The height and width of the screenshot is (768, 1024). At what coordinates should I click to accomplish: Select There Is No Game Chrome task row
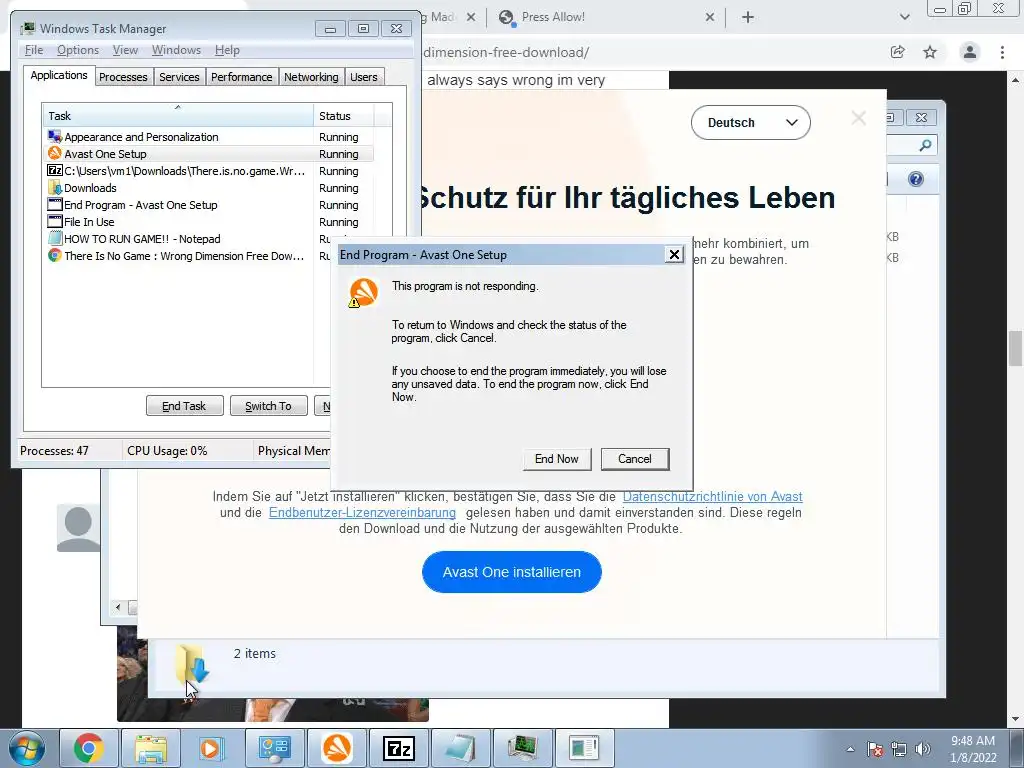(x=187, y=256)
